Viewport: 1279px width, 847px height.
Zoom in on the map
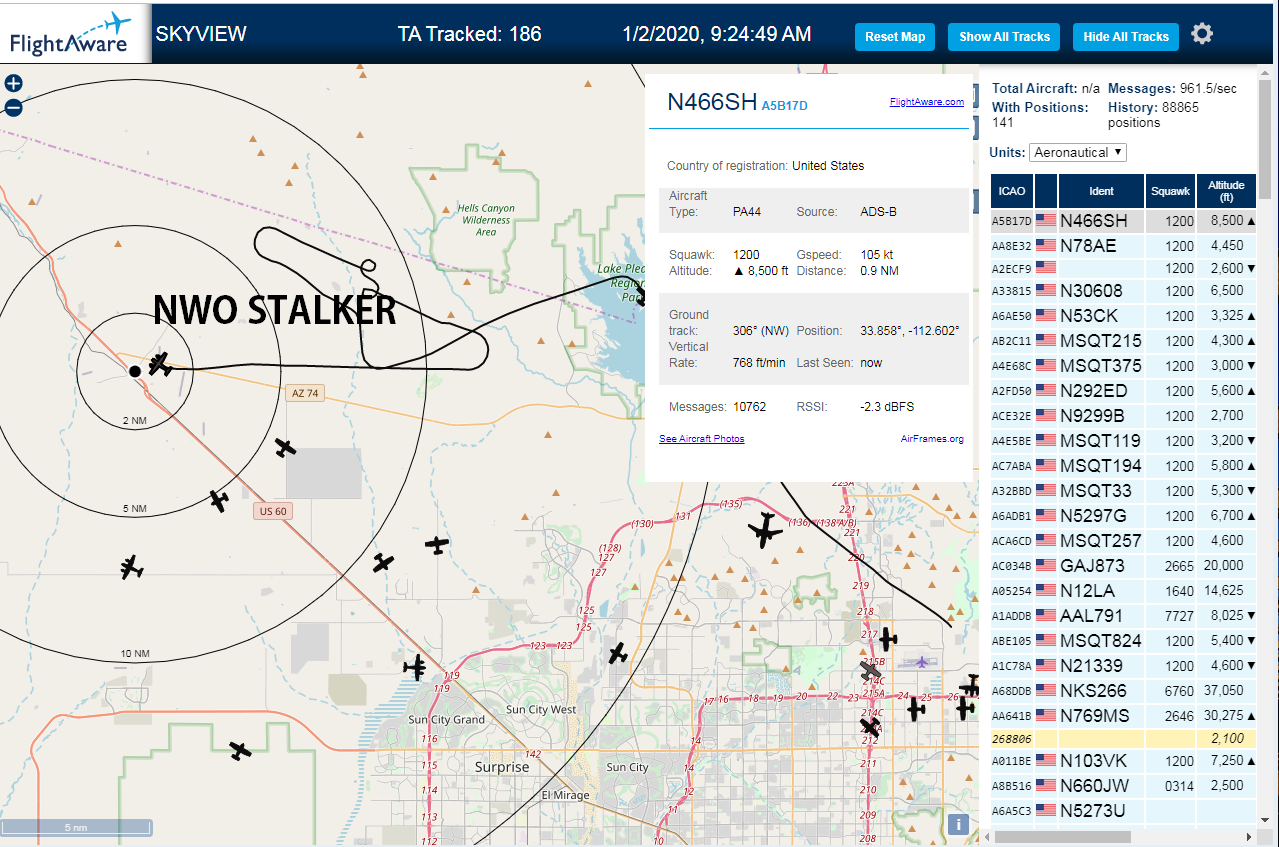13,84
